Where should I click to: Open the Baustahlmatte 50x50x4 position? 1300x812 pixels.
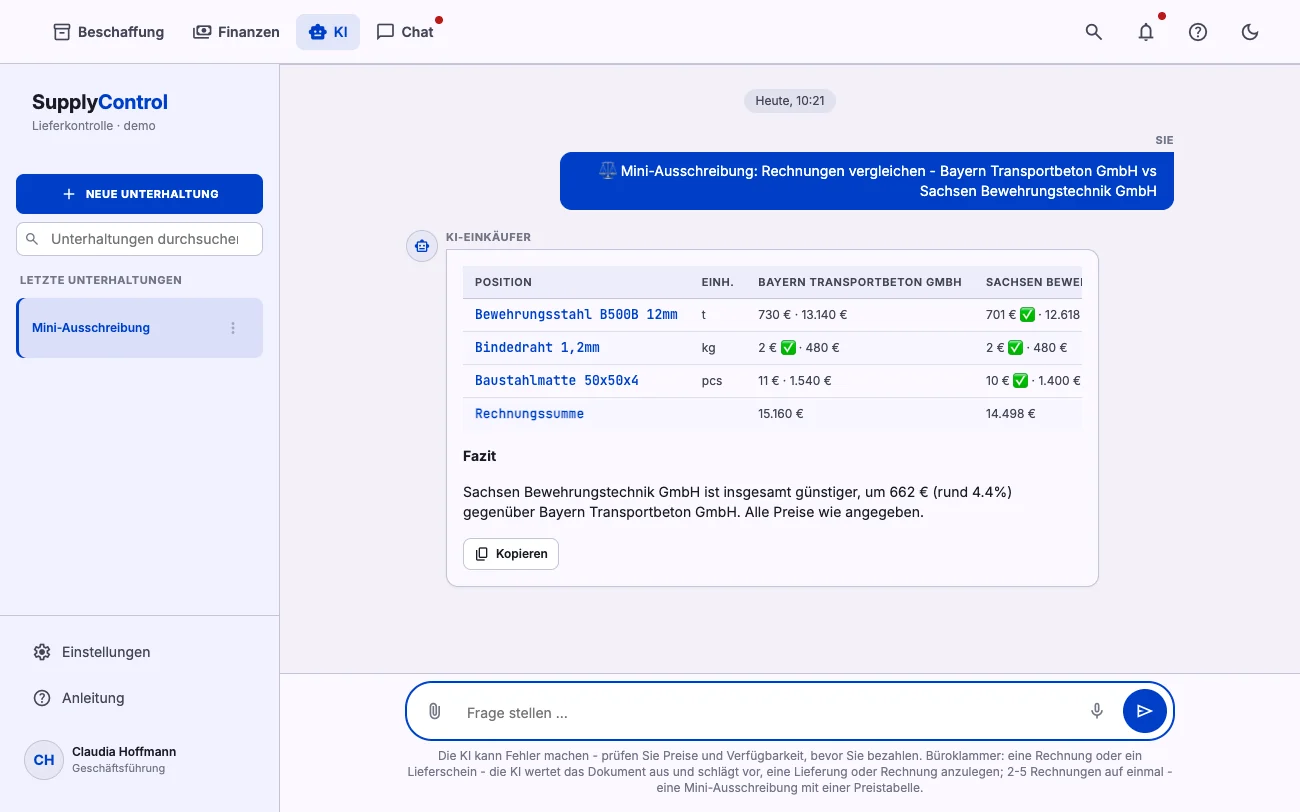(557, 381)
